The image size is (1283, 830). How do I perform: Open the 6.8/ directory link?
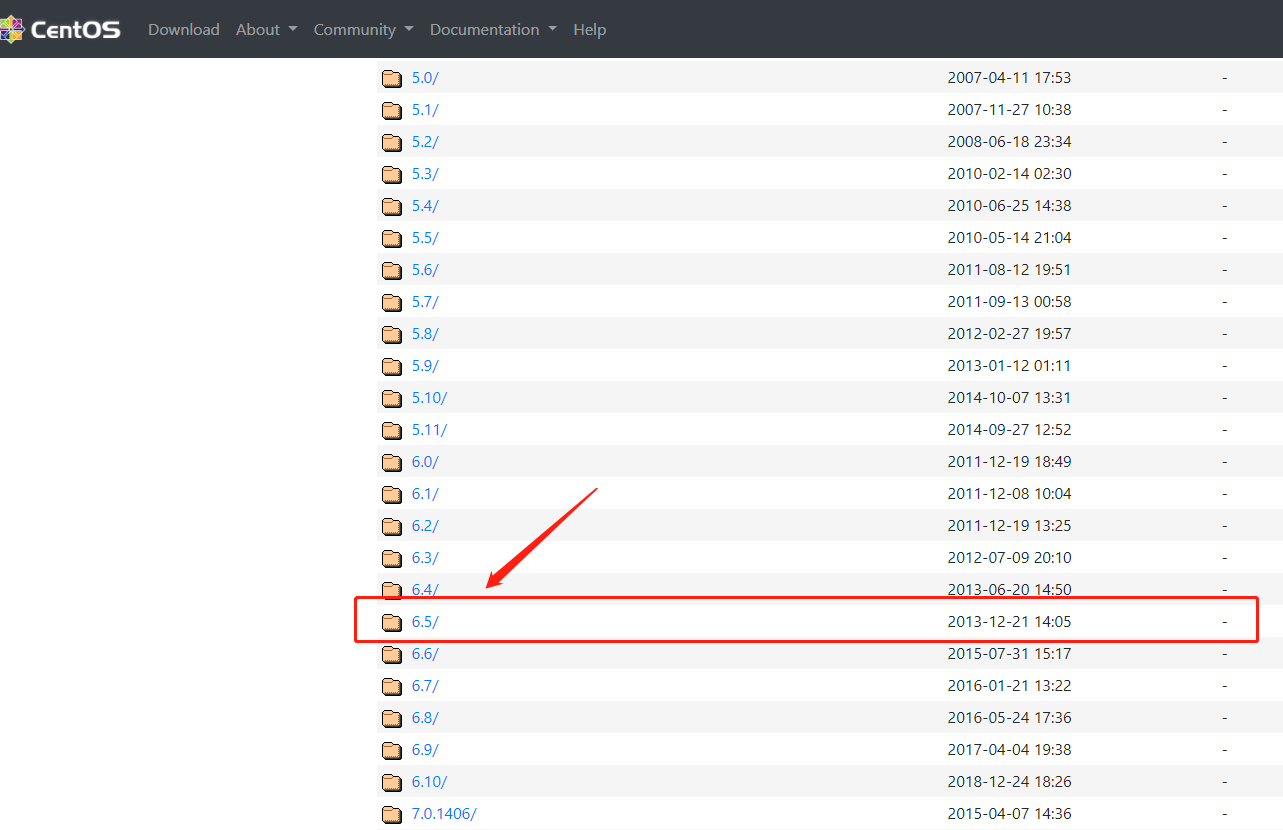coord(424,717)
